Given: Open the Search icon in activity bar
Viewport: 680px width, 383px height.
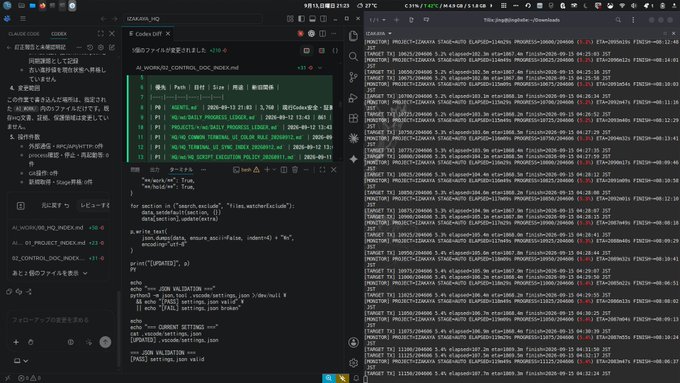Looking at the screenshot, I should 353,56.
